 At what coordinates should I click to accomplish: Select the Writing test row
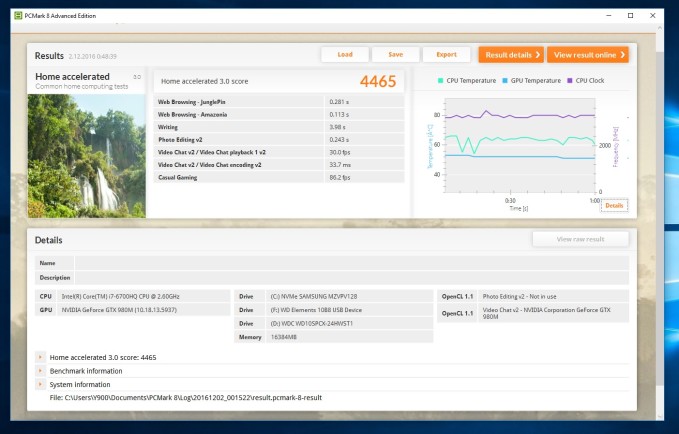click(279, 127)
